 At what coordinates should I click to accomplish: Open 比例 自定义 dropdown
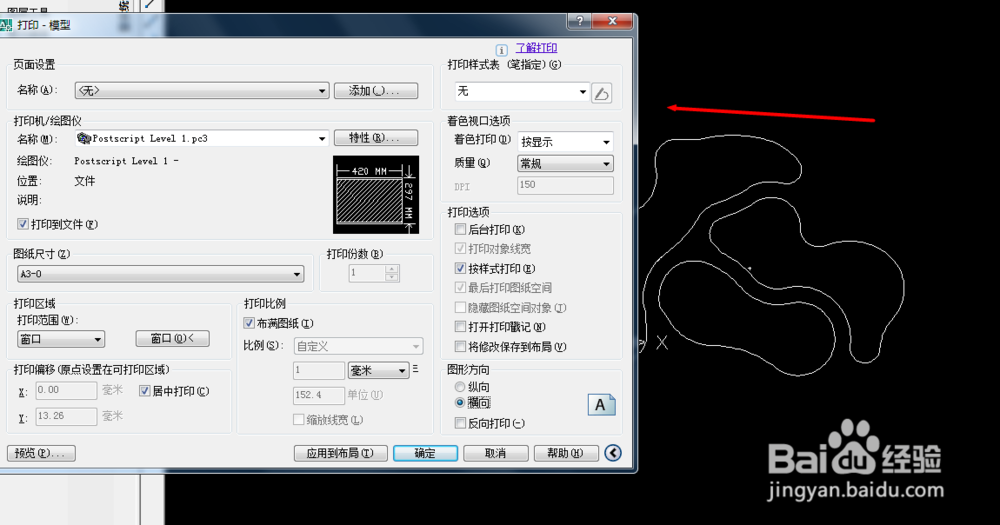(358, 346)
